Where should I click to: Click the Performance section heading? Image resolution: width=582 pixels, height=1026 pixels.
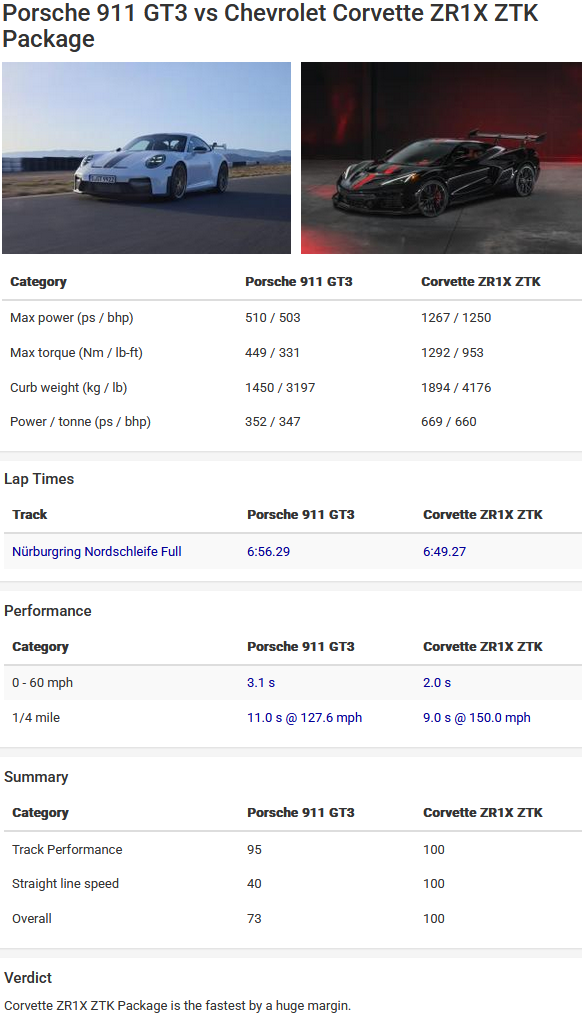[x=48, y=610]
